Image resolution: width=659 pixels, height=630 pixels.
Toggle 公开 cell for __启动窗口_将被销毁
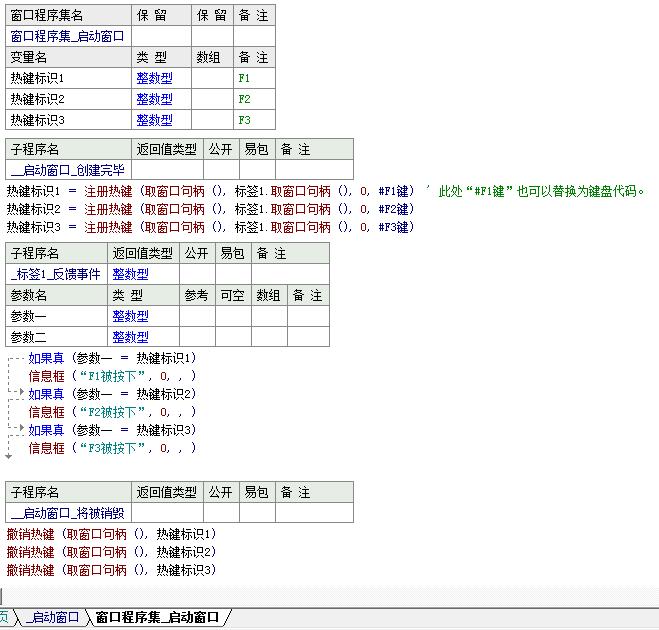(221, 513)
